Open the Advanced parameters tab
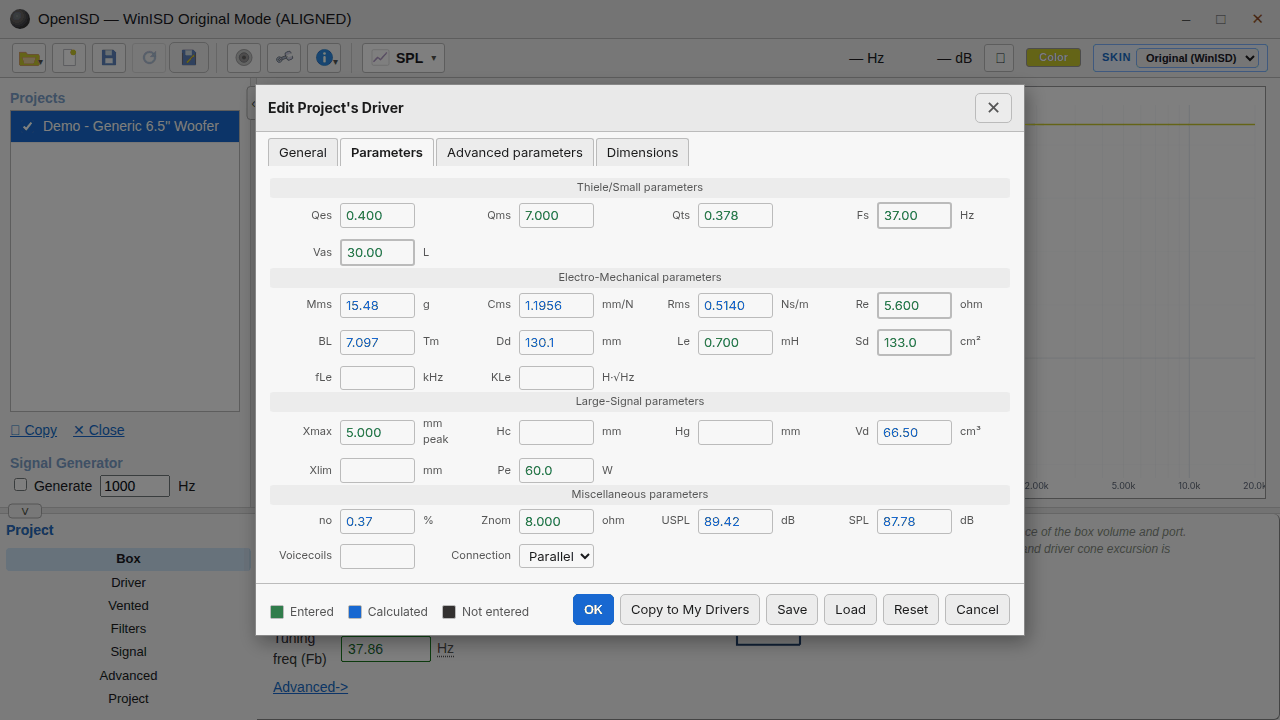Screen dimensions: 1280x720 [515, 152]
